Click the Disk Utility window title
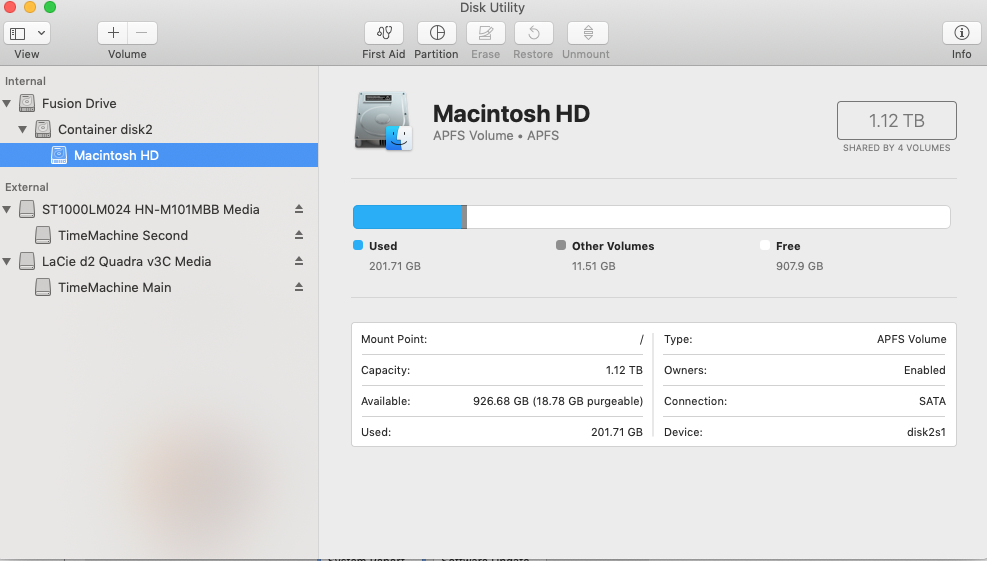The width and height of the screenshot is (987, 561). [x=492, y=8]
